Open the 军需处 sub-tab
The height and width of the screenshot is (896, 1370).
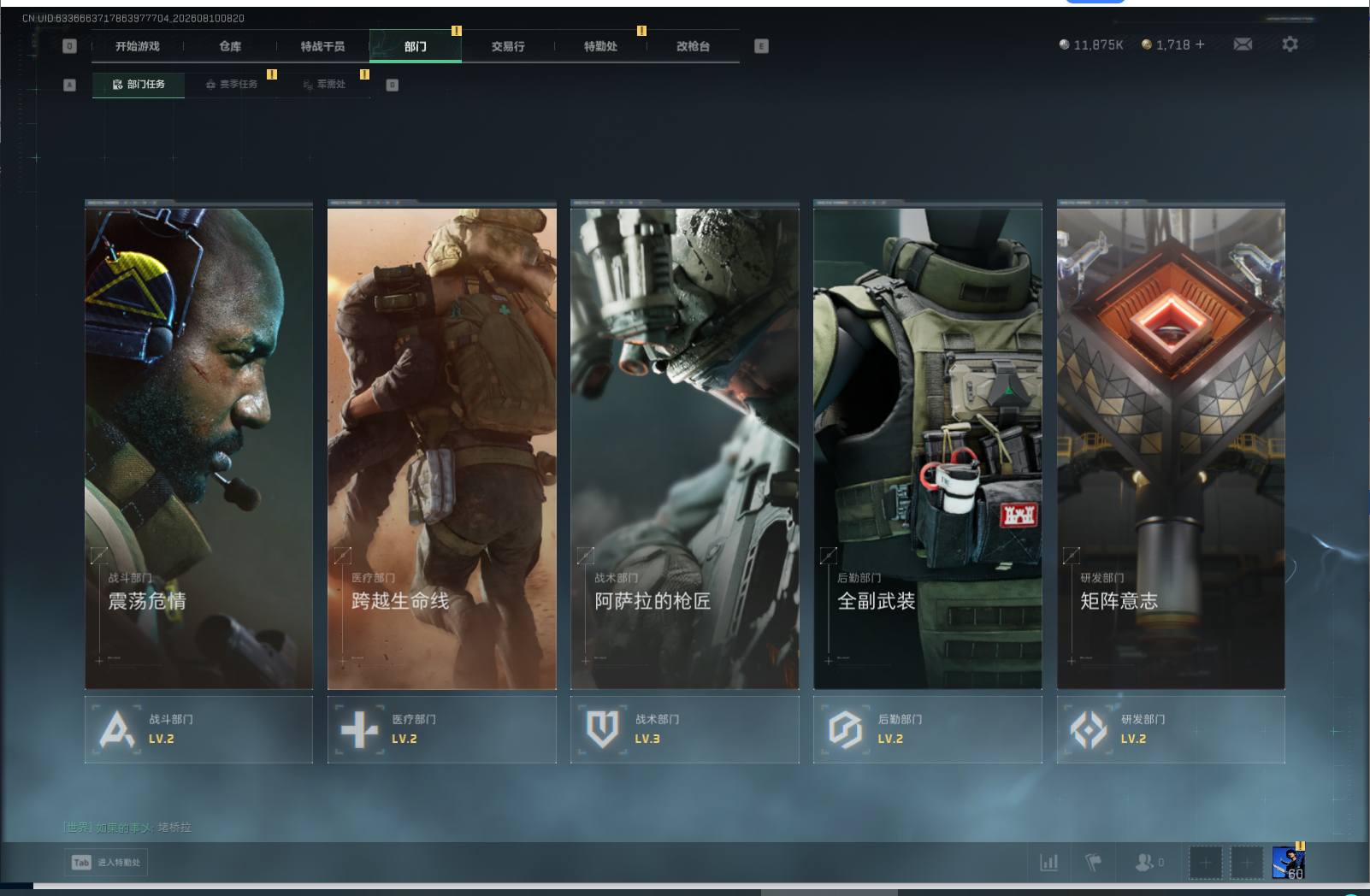tap(324, 85)
